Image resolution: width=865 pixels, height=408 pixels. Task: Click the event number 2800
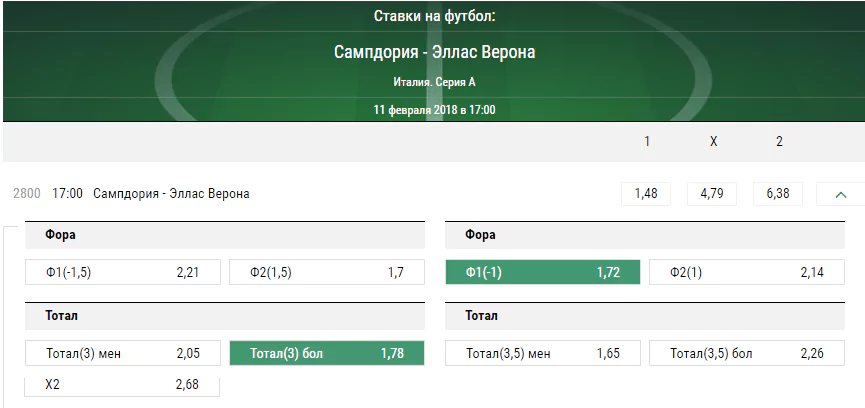[x=26, y=194]
